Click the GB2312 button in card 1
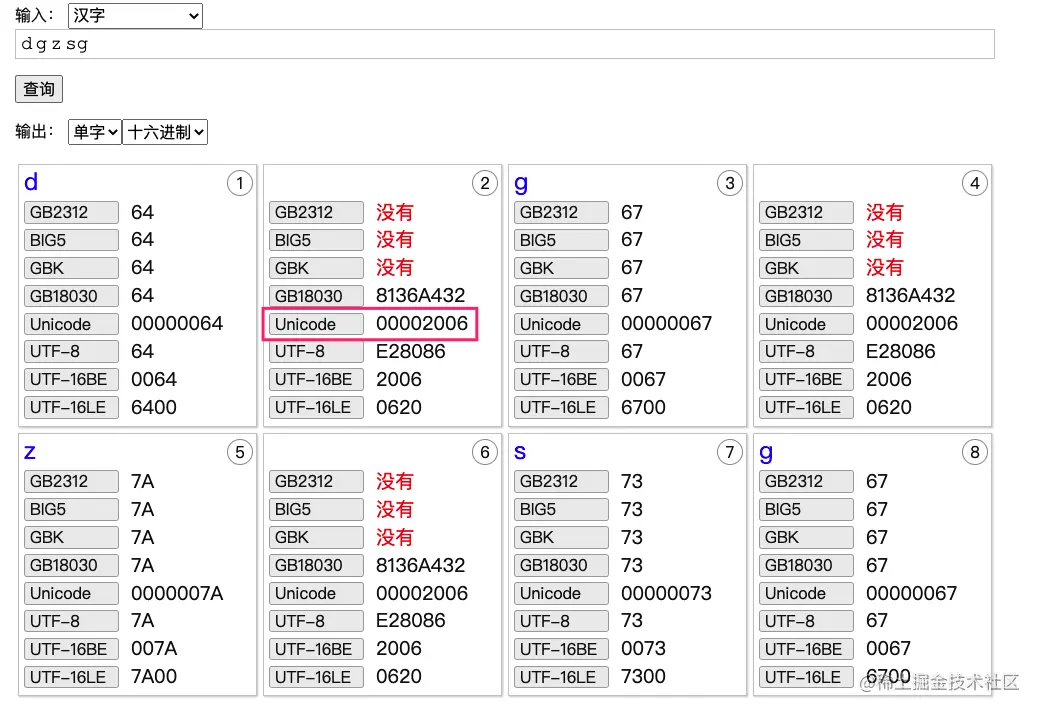 72,212
